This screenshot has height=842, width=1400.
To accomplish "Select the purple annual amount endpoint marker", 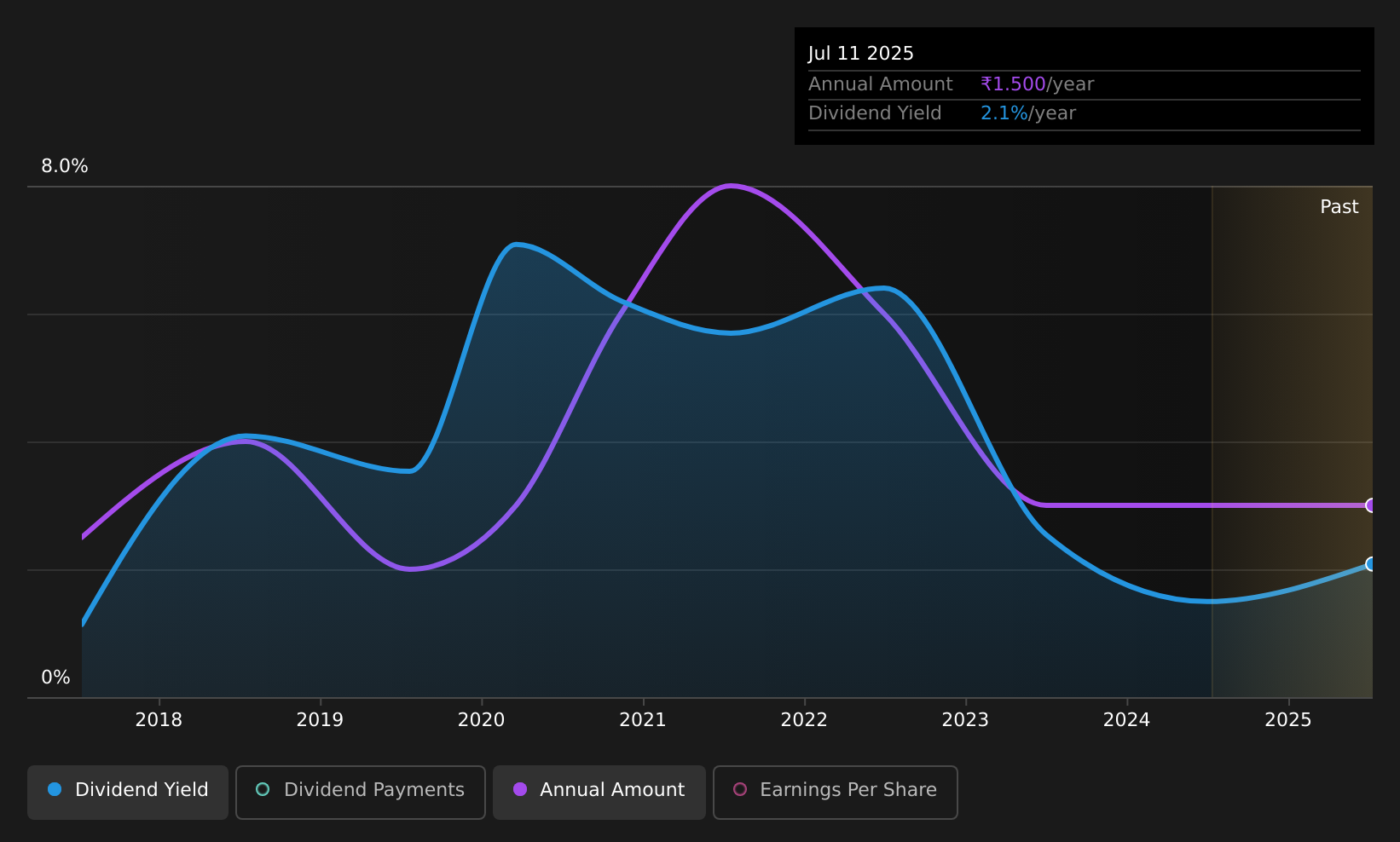I will tap(1371, 505).
